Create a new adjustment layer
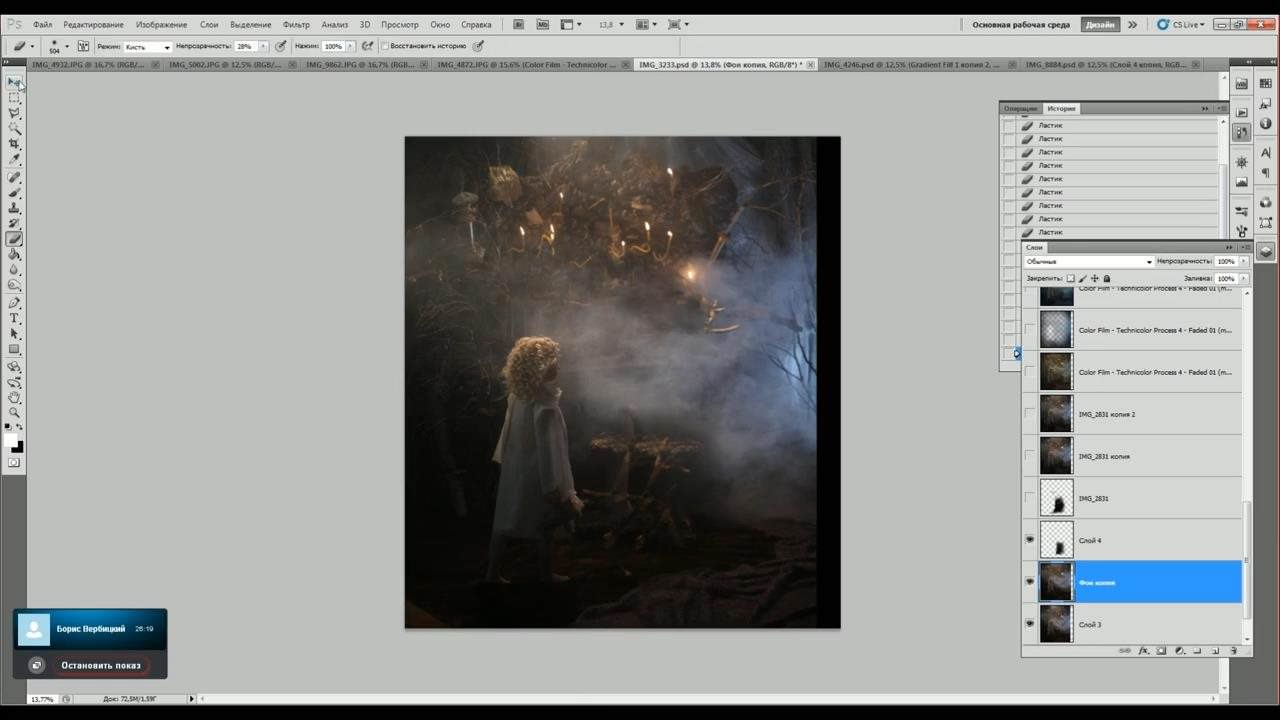This screenshot has height=720, width=1280. [1179, 651]
